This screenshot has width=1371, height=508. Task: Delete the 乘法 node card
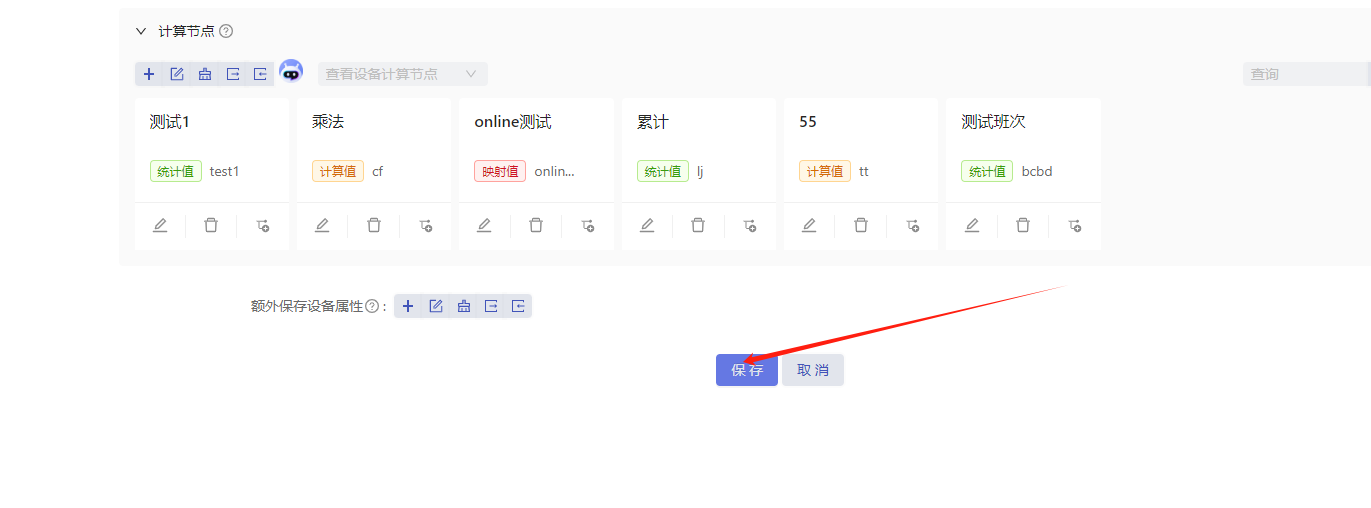point(374,226)
